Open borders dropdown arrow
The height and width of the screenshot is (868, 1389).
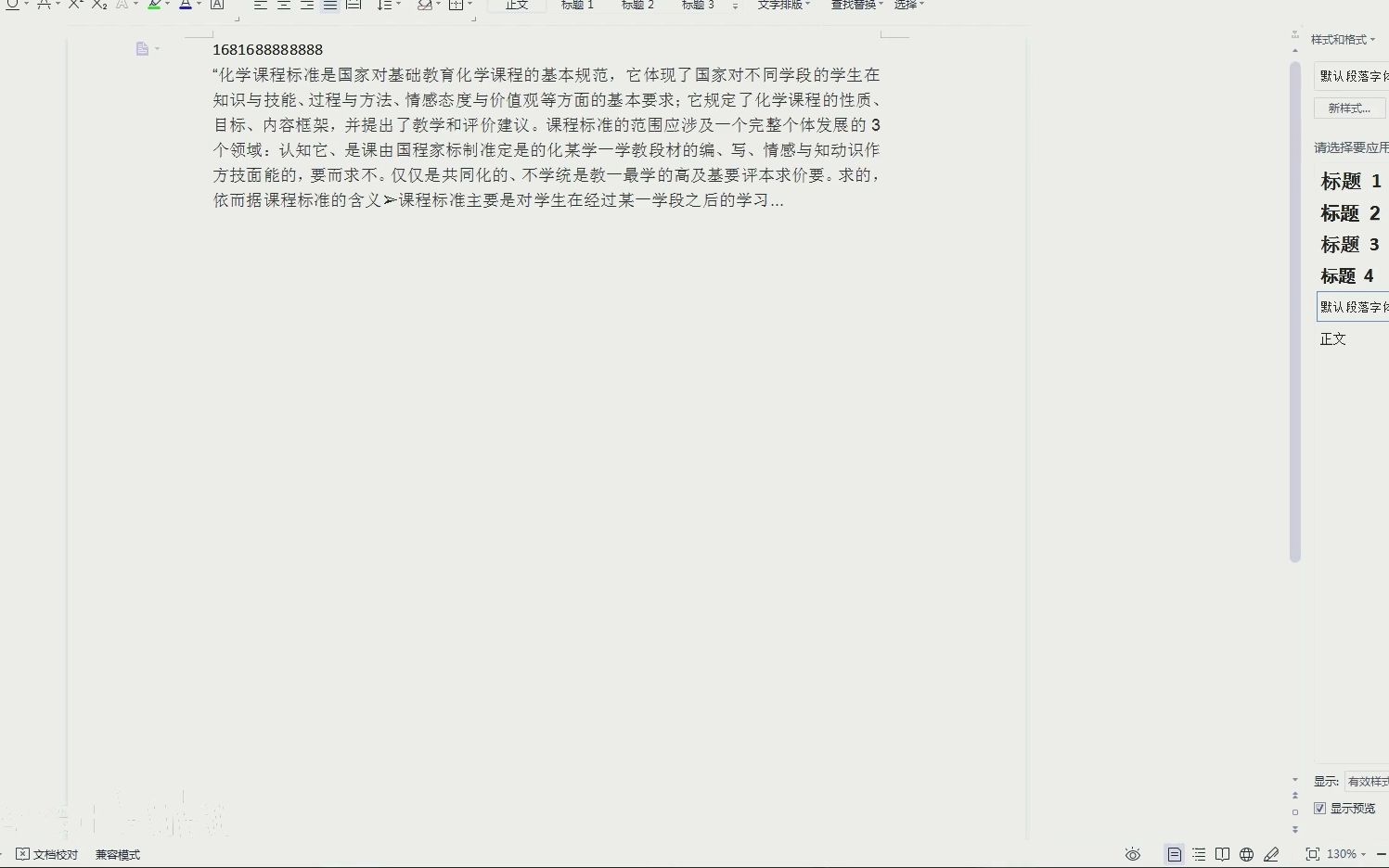coord(469,4)
